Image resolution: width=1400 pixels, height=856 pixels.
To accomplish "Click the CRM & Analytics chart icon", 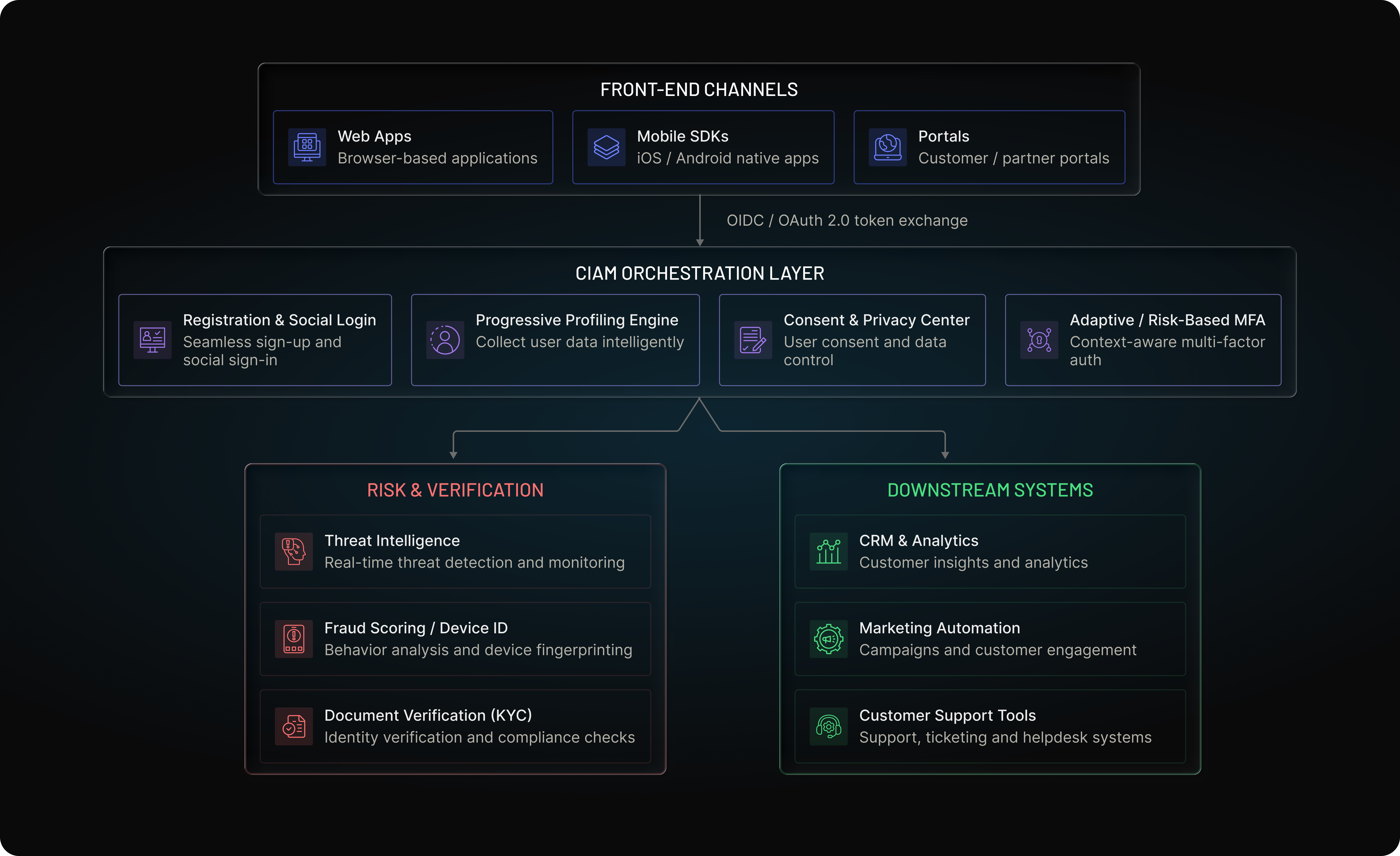I will tap(828, 552).
